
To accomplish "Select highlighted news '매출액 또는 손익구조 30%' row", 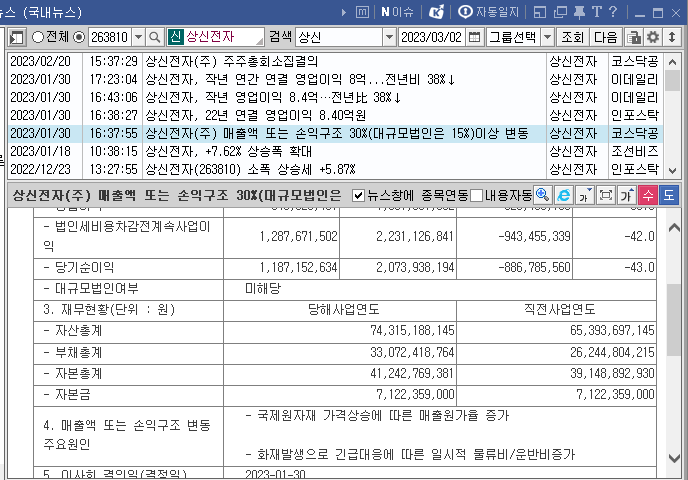I will (335, 133).
